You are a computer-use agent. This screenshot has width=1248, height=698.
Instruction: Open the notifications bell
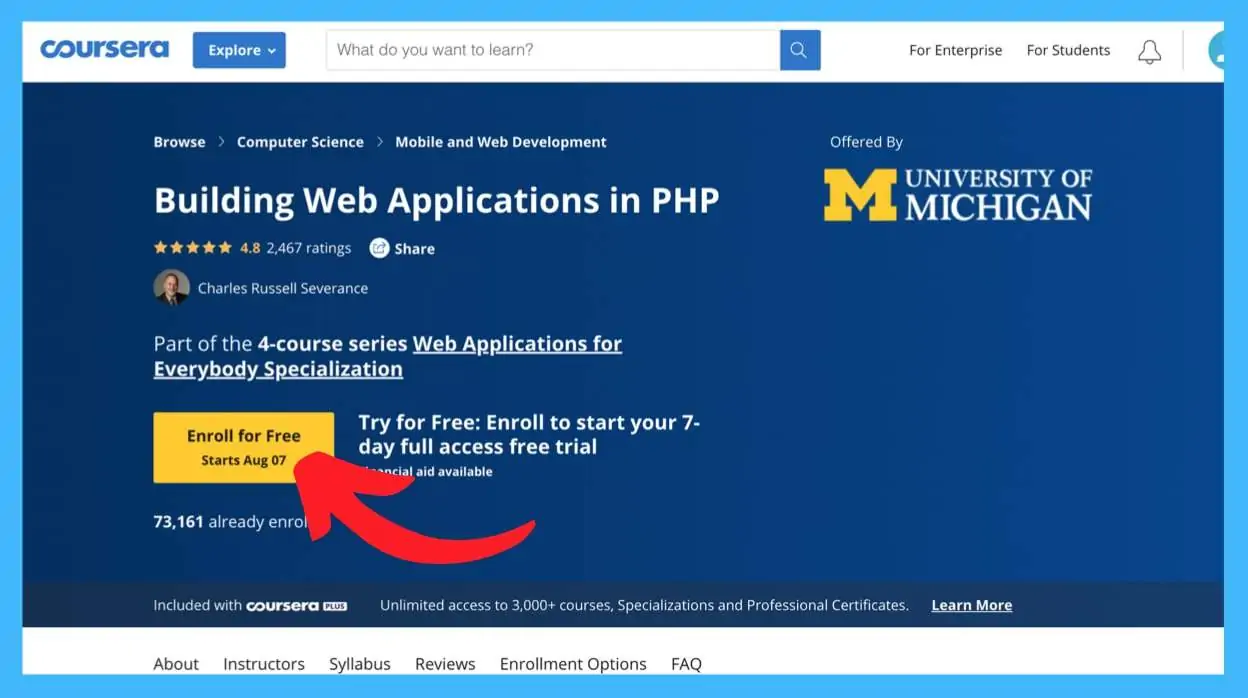pyautogui.click(x=1150, y=51)
